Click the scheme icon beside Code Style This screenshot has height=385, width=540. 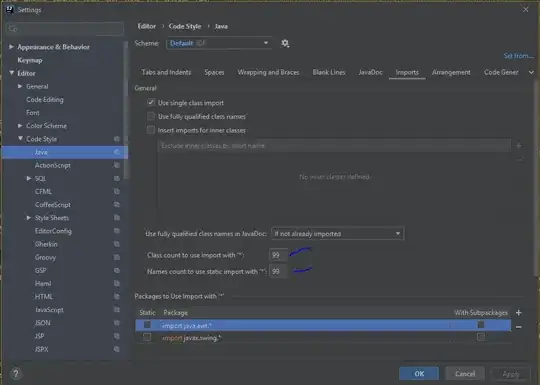117,139
